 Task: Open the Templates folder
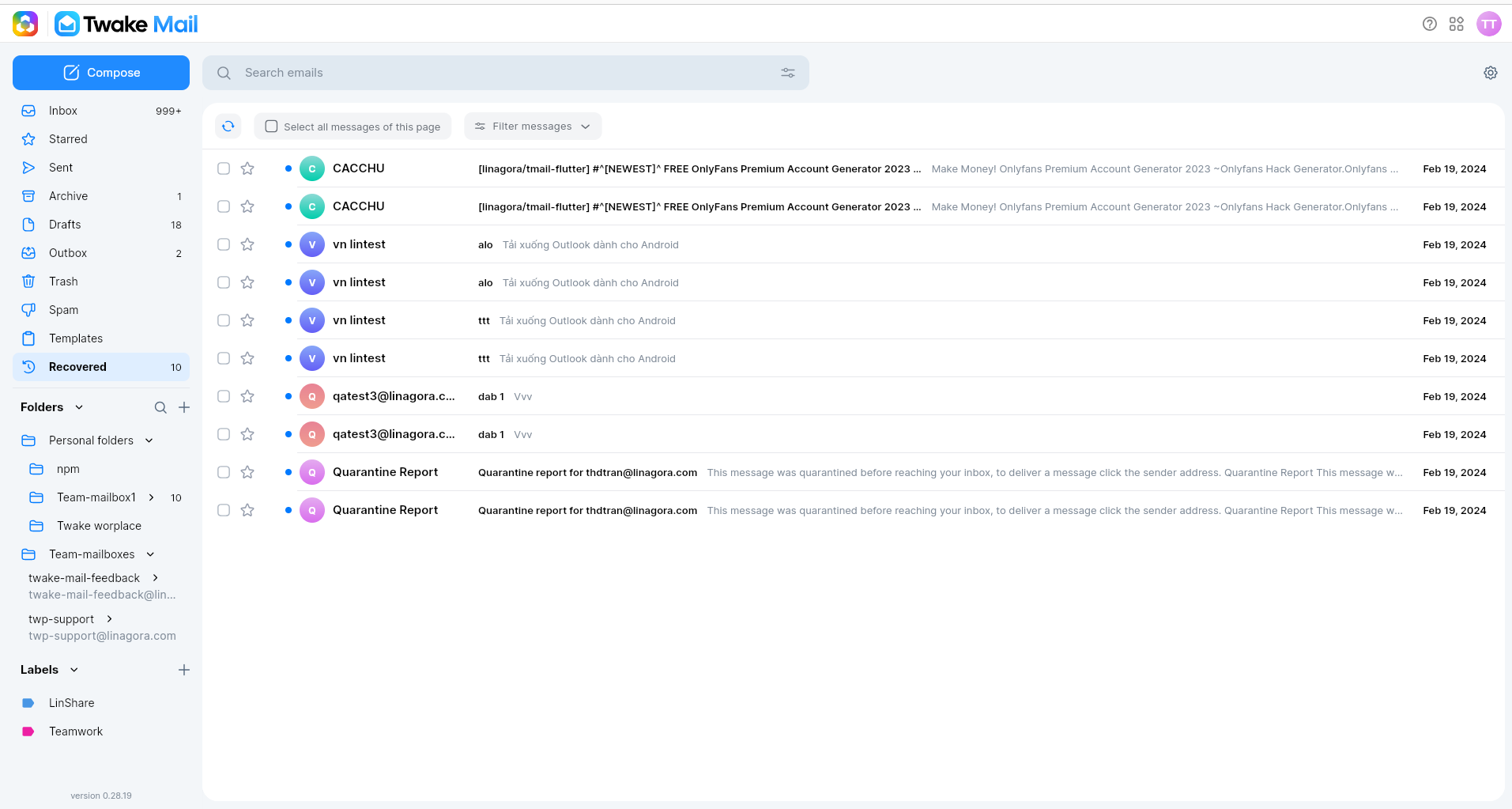click(x=101, y=338)
